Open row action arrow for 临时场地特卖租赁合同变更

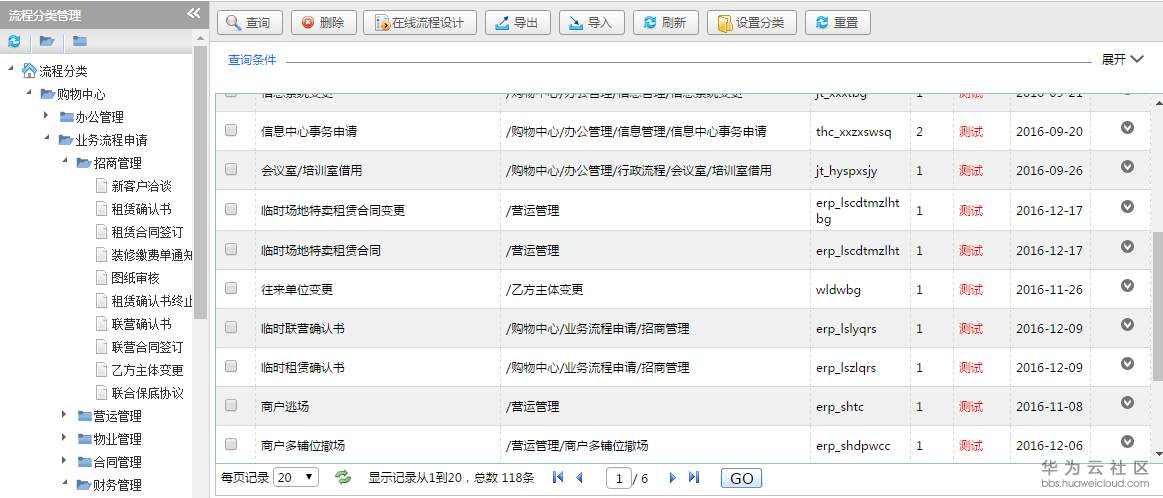pyautogui.click(x=1127, y=206)
